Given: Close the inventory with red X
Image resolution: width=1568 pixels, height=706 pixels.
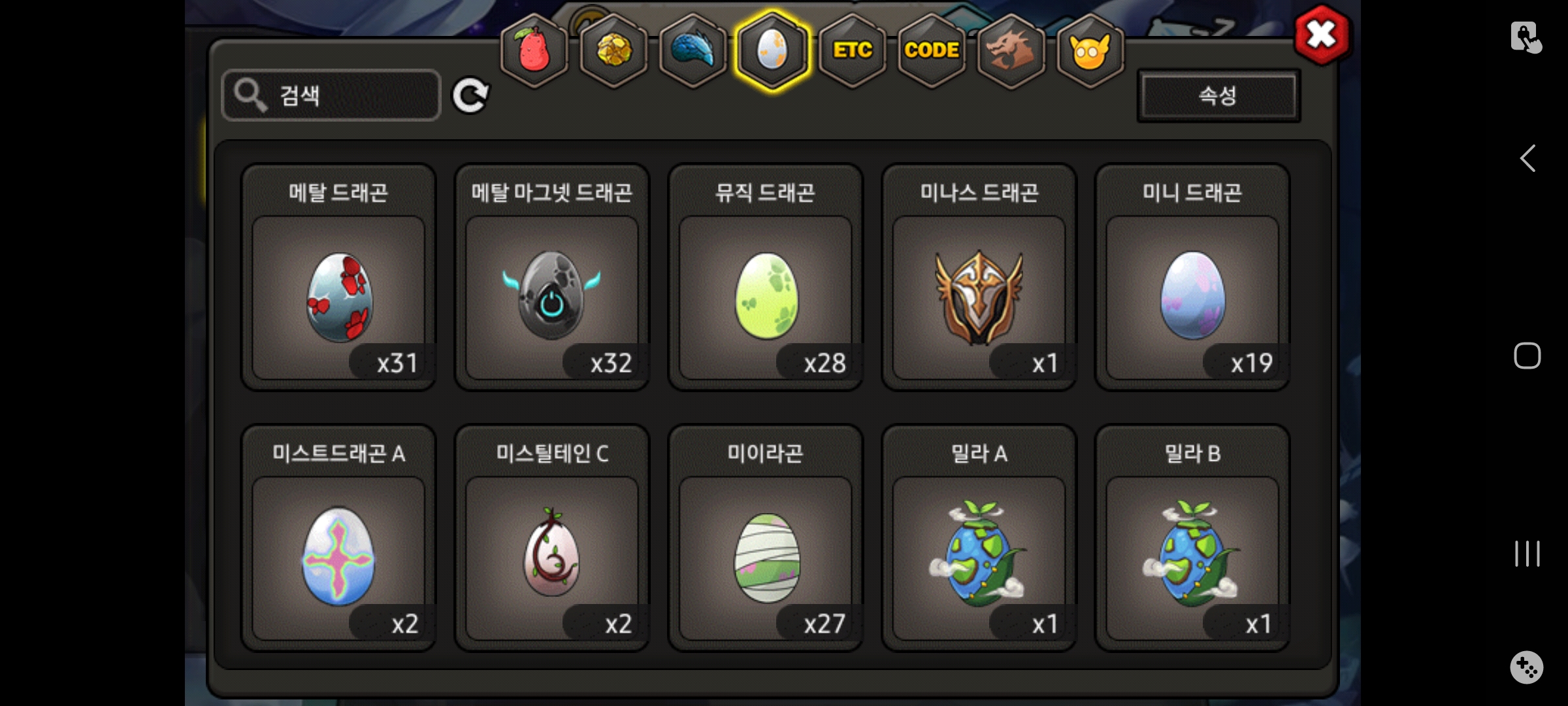Looking at the screenshot, I should (x=1322, y=34).
